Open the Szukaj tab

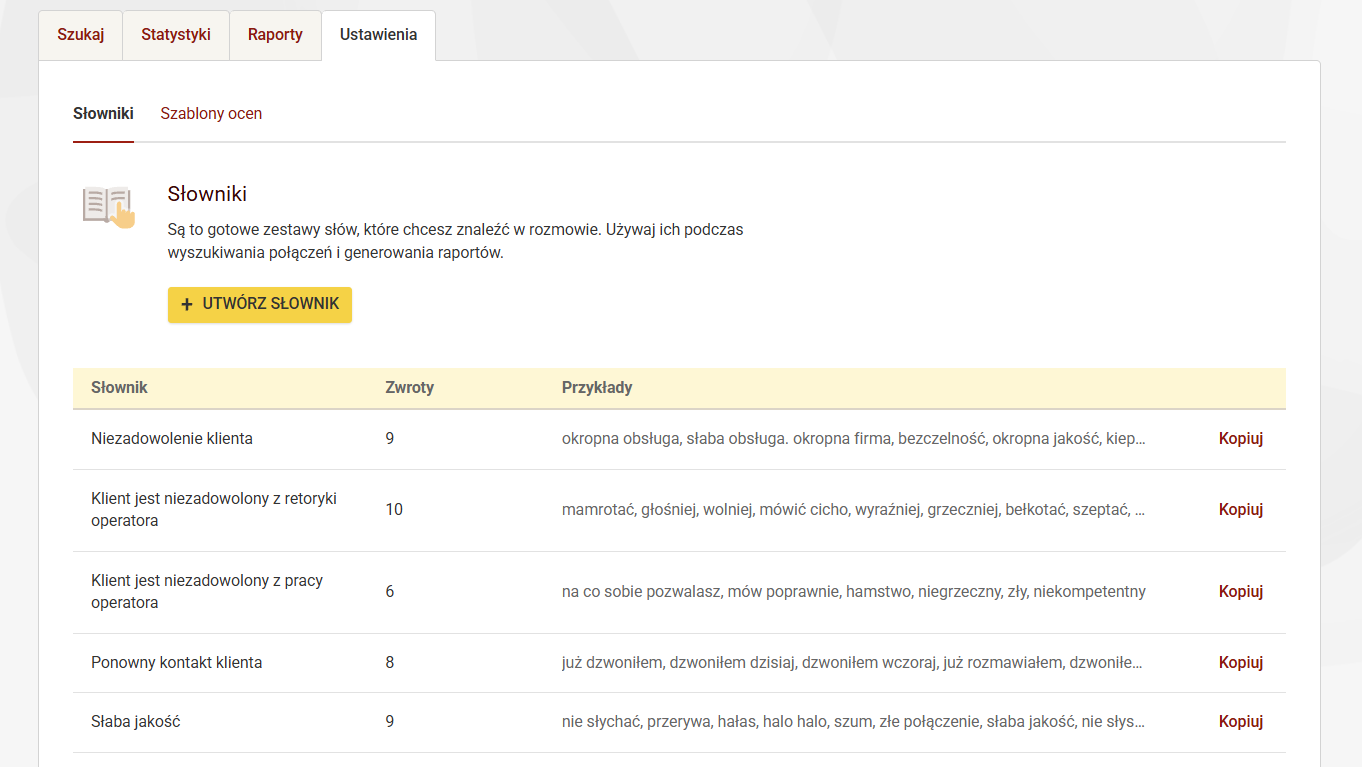pos(80,35)
